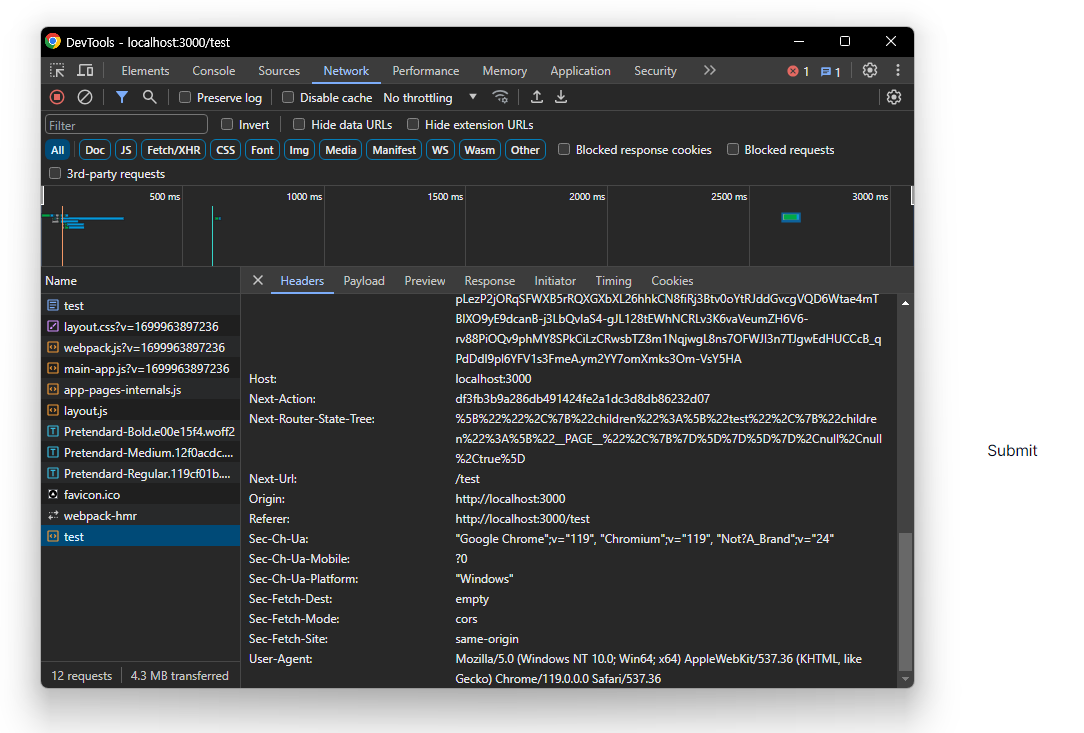Check 3rd-party requests
The height and width of the screenshot is (733, 1084).
click(55, 174)
